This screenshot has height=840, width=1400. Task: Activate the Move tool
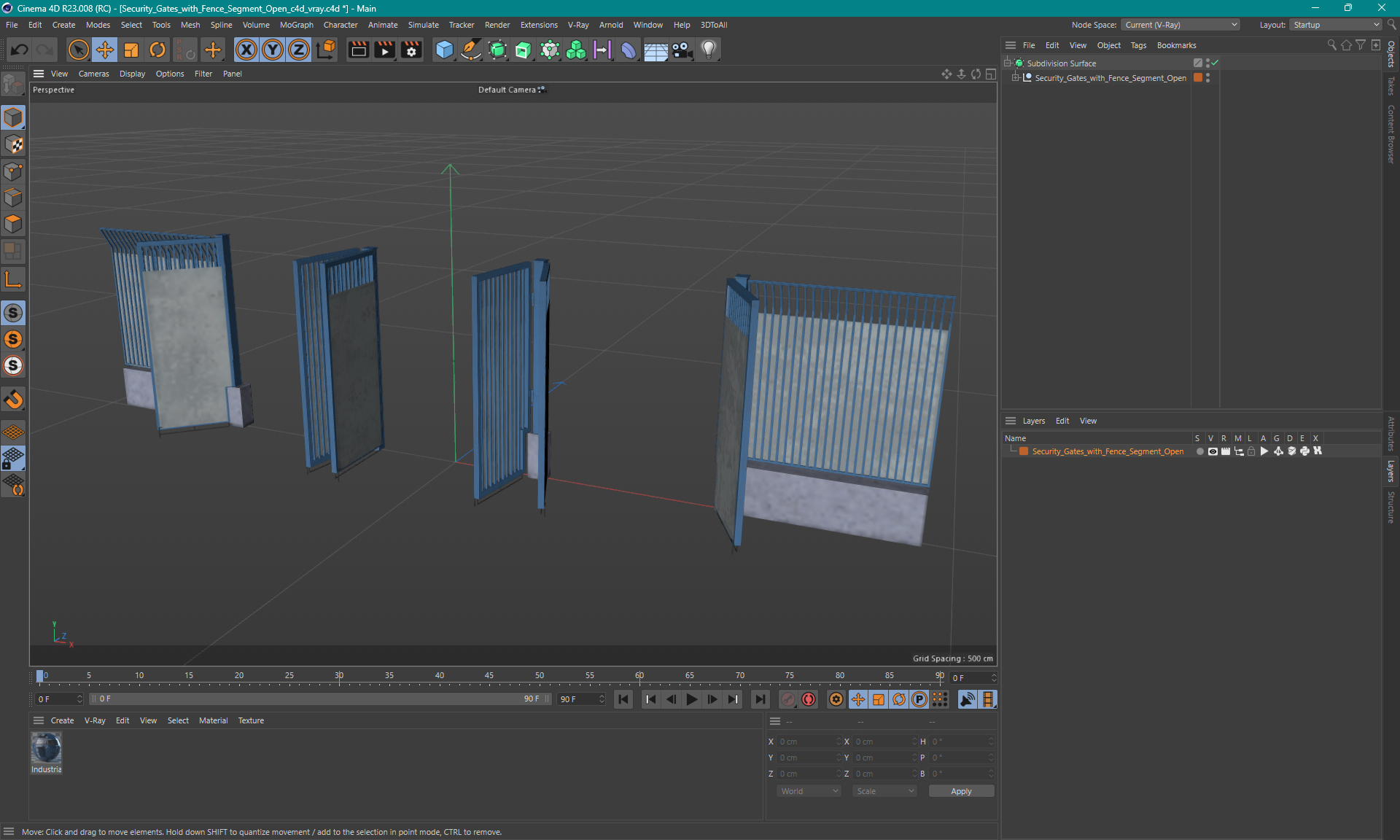(x=104, y=50)
